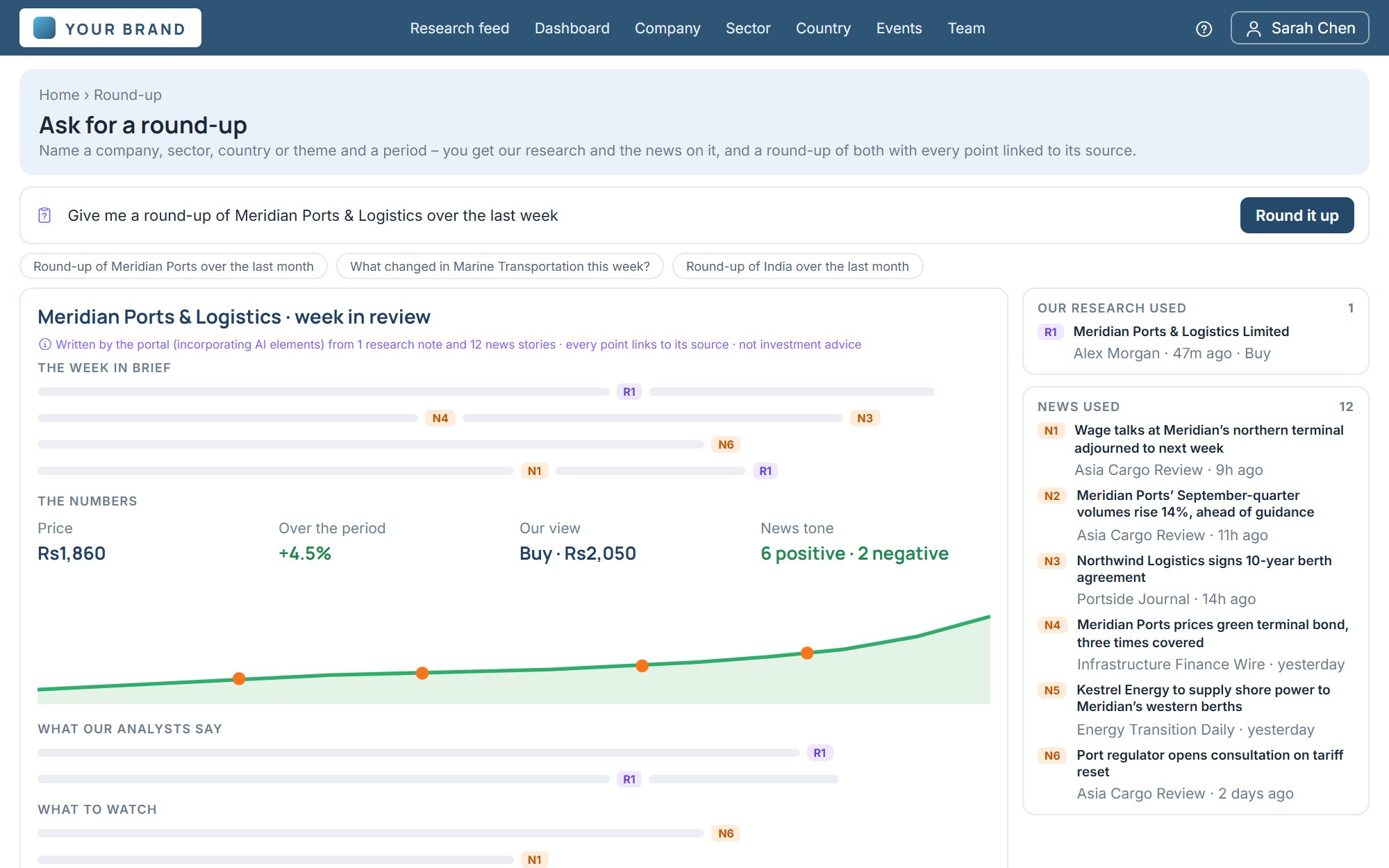
Task: Click the N3 badge in News Used
Action: (x=1052, y=561)
